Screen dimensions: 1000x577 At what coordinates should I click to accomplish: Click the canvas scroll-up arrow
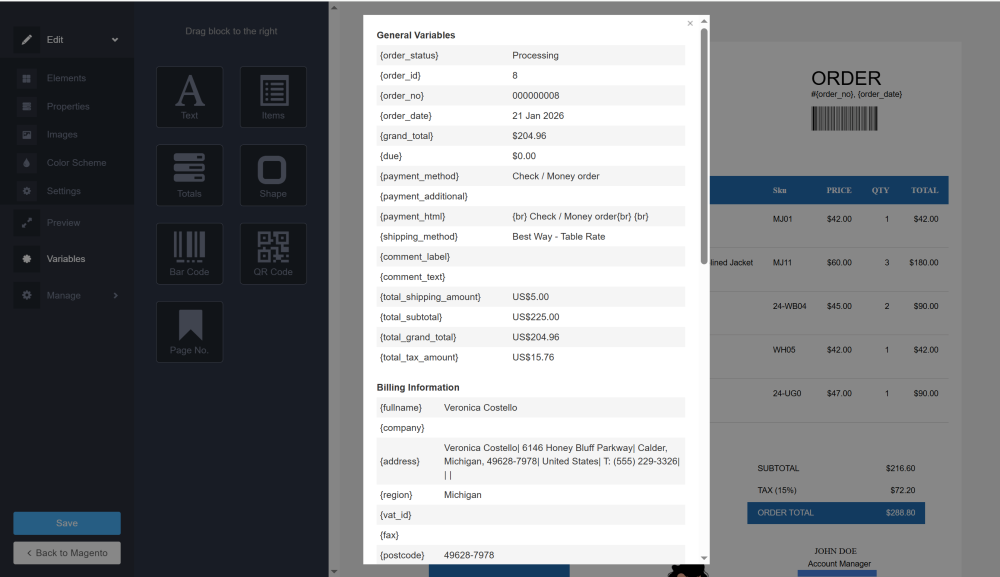(x=334, y=8)
